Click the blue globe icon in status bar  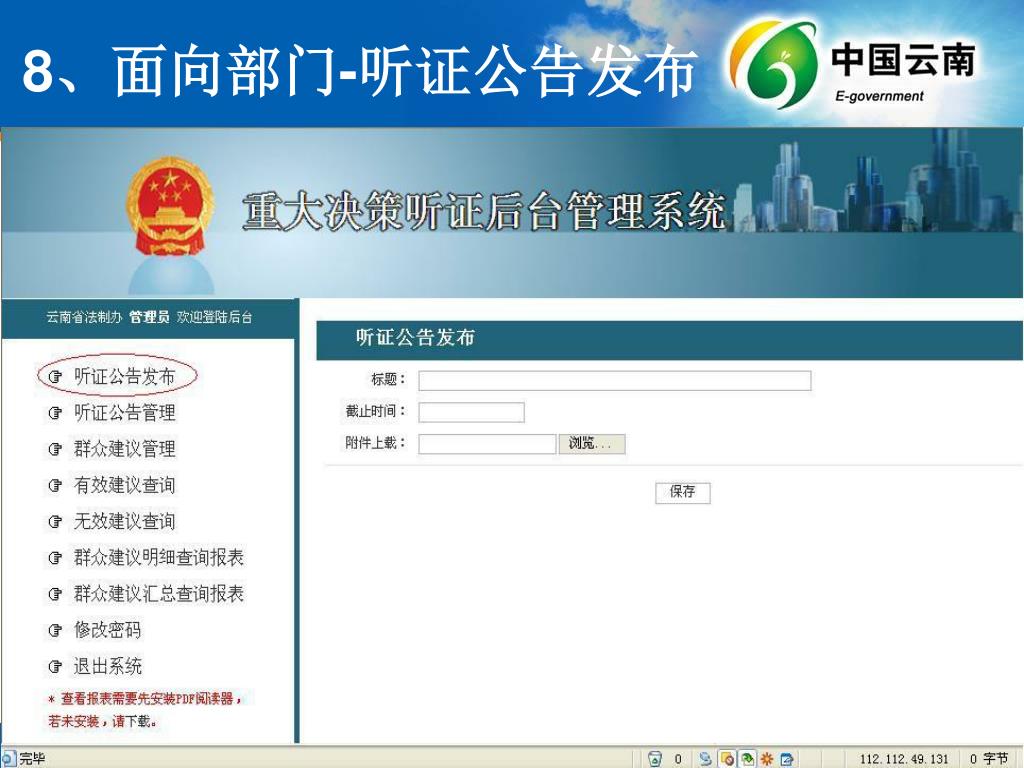[705, 759]
